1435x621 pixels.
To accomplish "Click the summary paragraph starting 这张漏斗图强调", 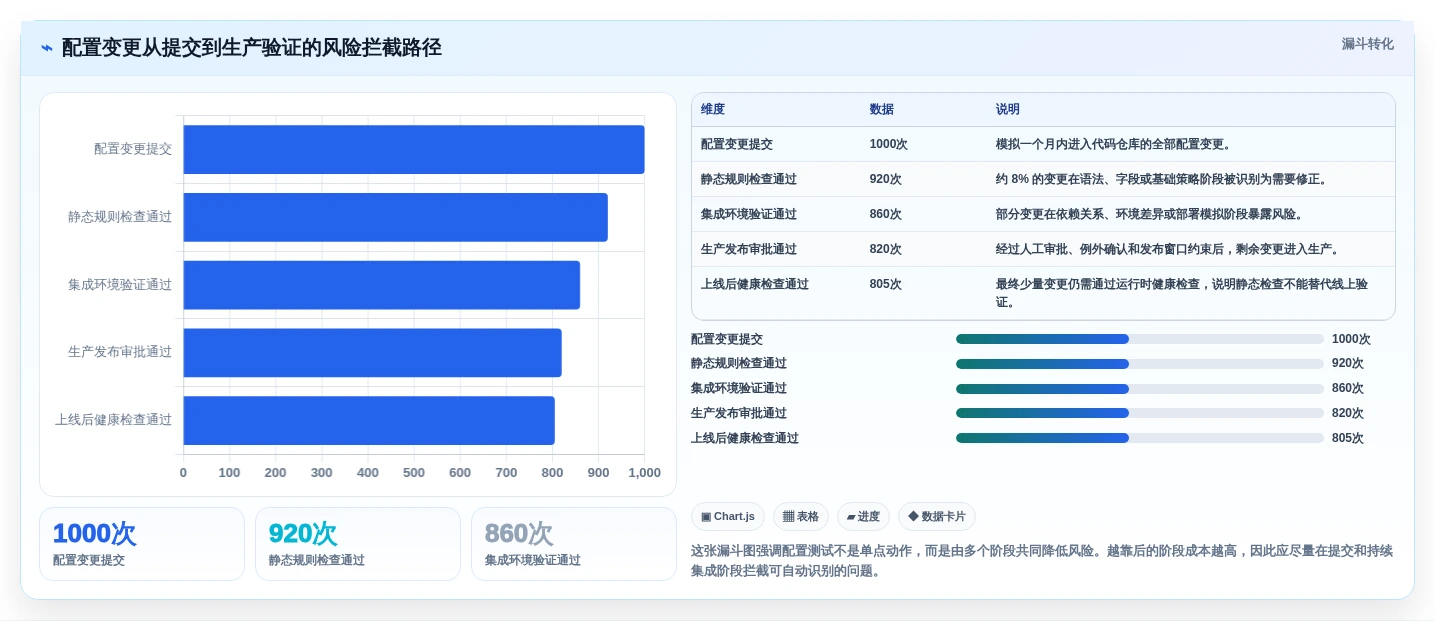I will click(x=1042, y=561).
